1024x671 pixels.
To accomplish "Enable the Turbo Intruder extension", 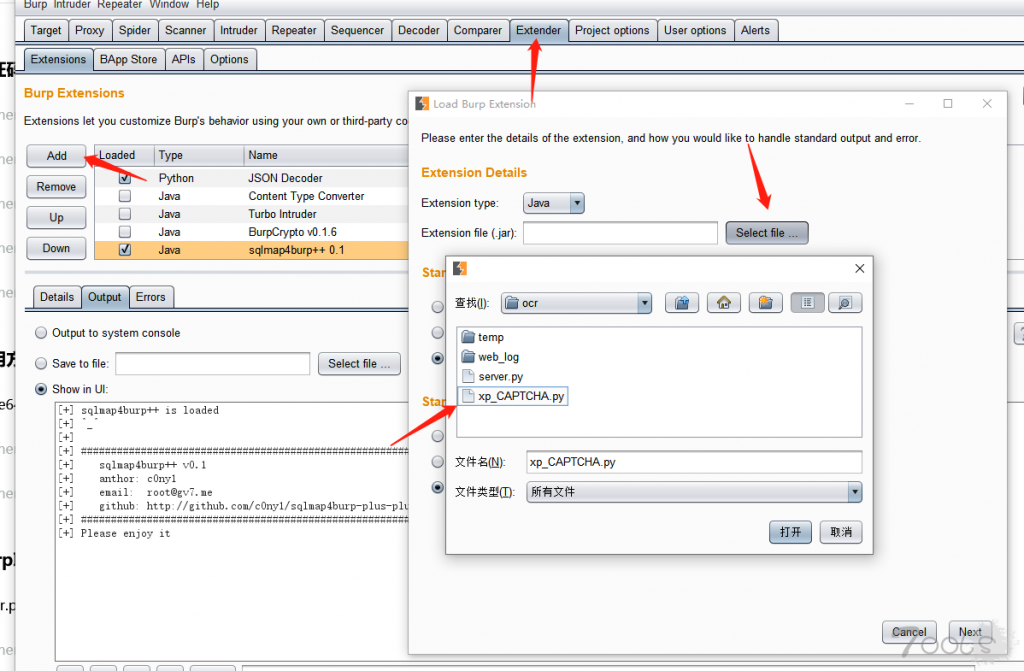I will (x=125, y=214).
